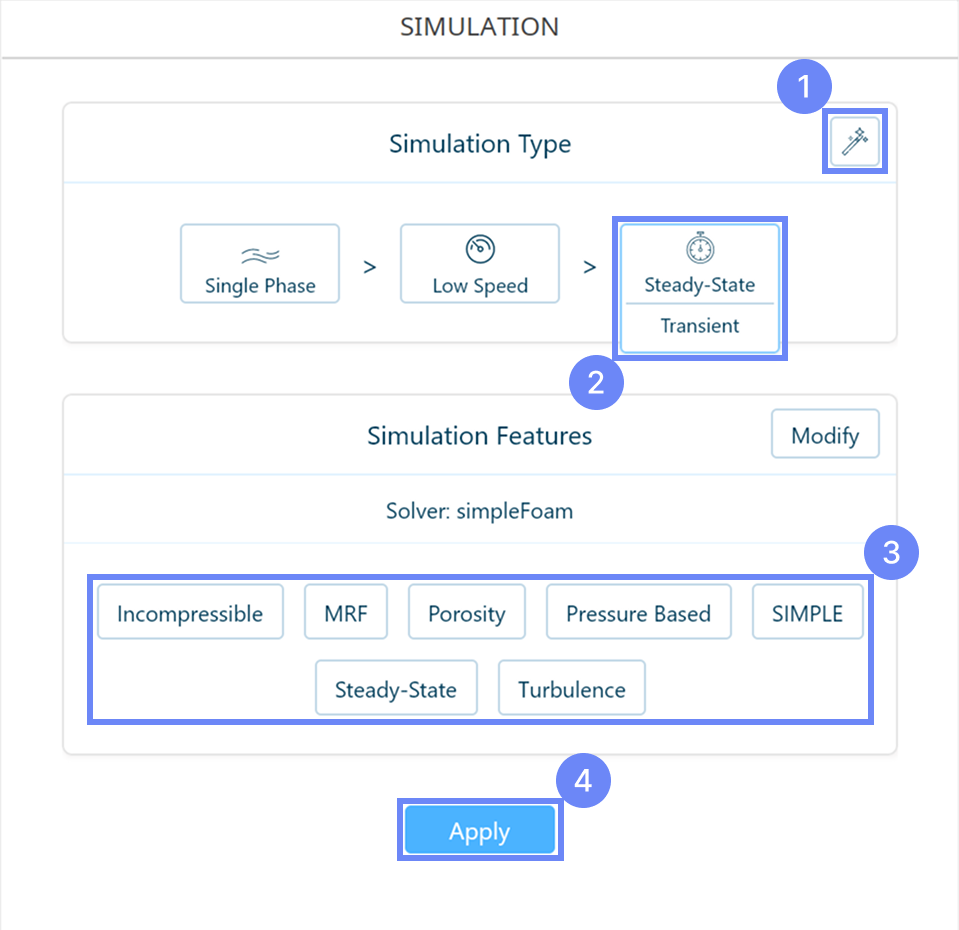This screenshot has width=959, height=930.
Task: Click the magic wand wizard icon
Action: pyautogui.click(x=854, y=143)
